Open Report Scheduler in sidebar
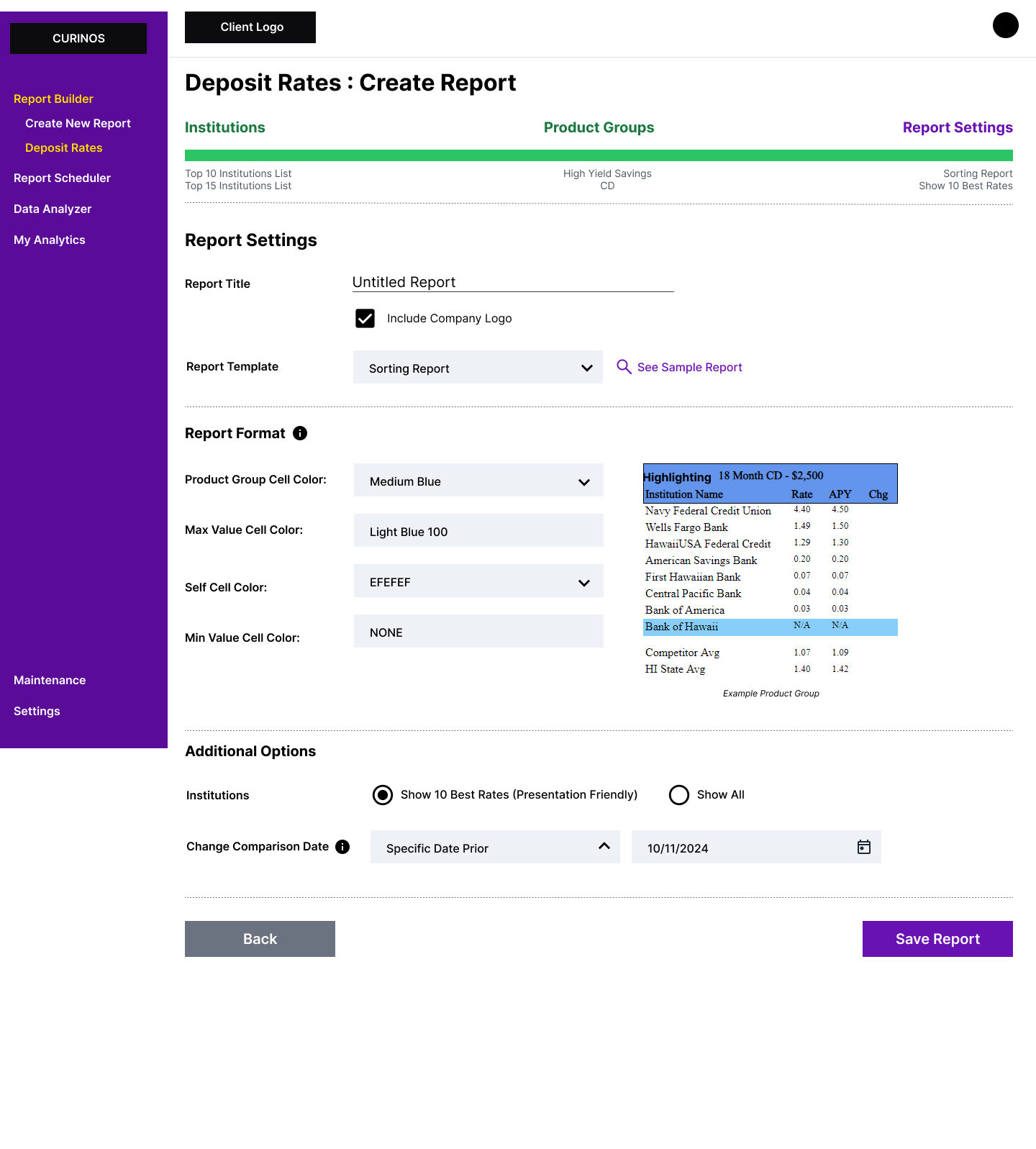Viewport: 1036px width, 1149px height. pyautogui.click(x=62, y=178)
